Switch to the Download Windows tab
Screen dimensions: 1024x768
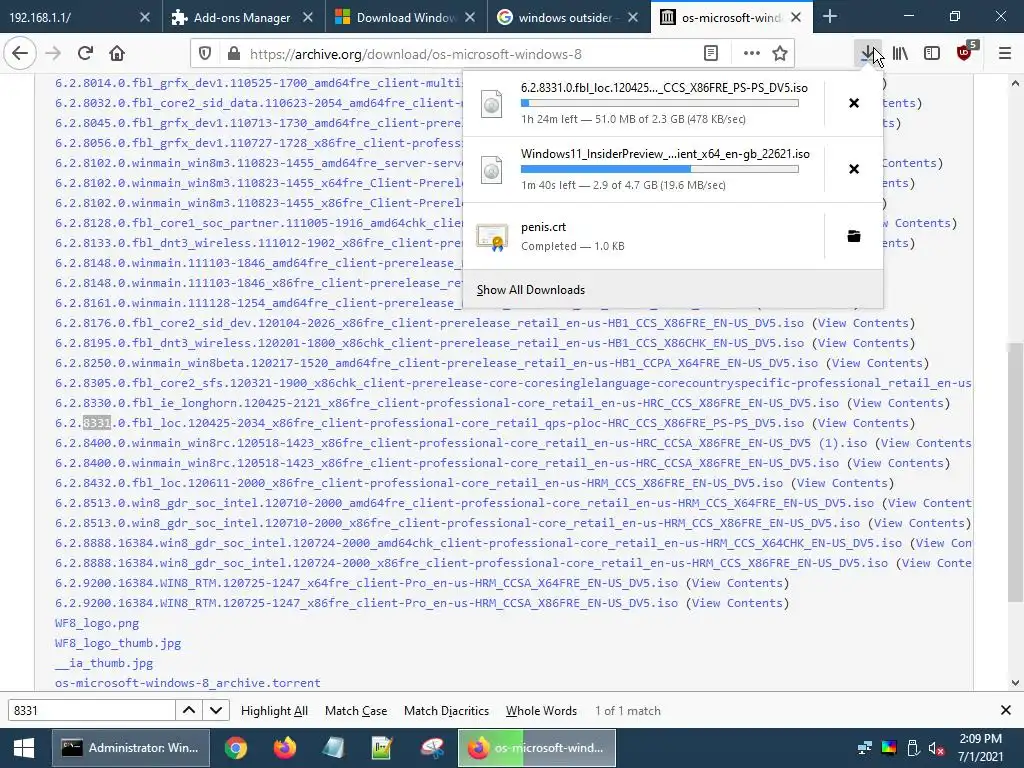tap(406, 16)
